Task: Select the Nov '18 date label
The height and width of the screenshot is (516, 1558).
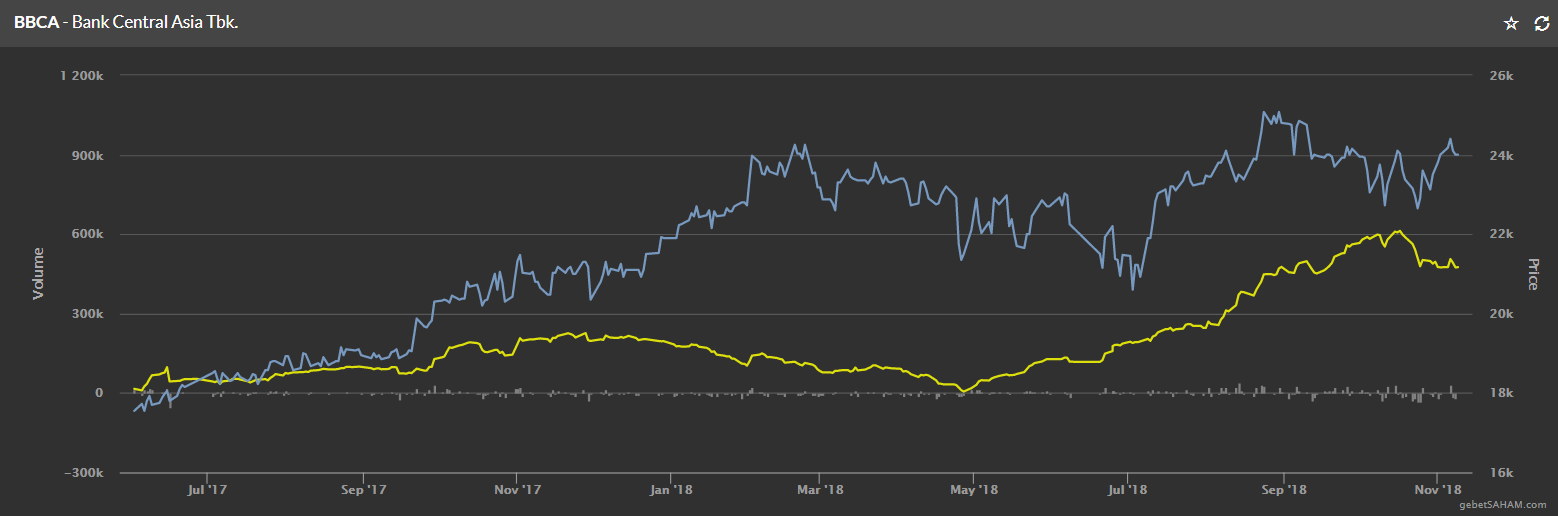Action: (1438, 489)
